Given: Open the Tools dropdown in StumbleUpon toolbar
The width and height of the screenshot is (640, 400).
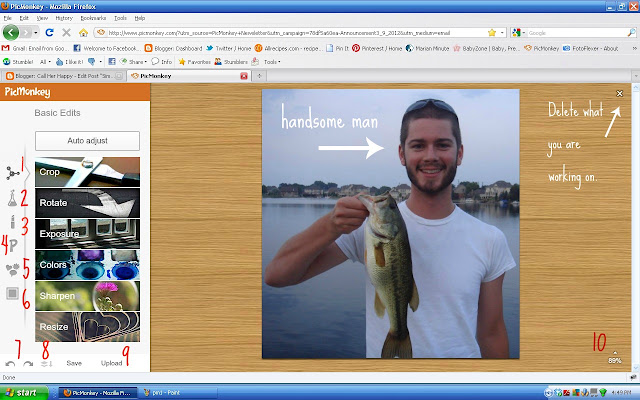Looking at the screenshot, I should point(272,62).
